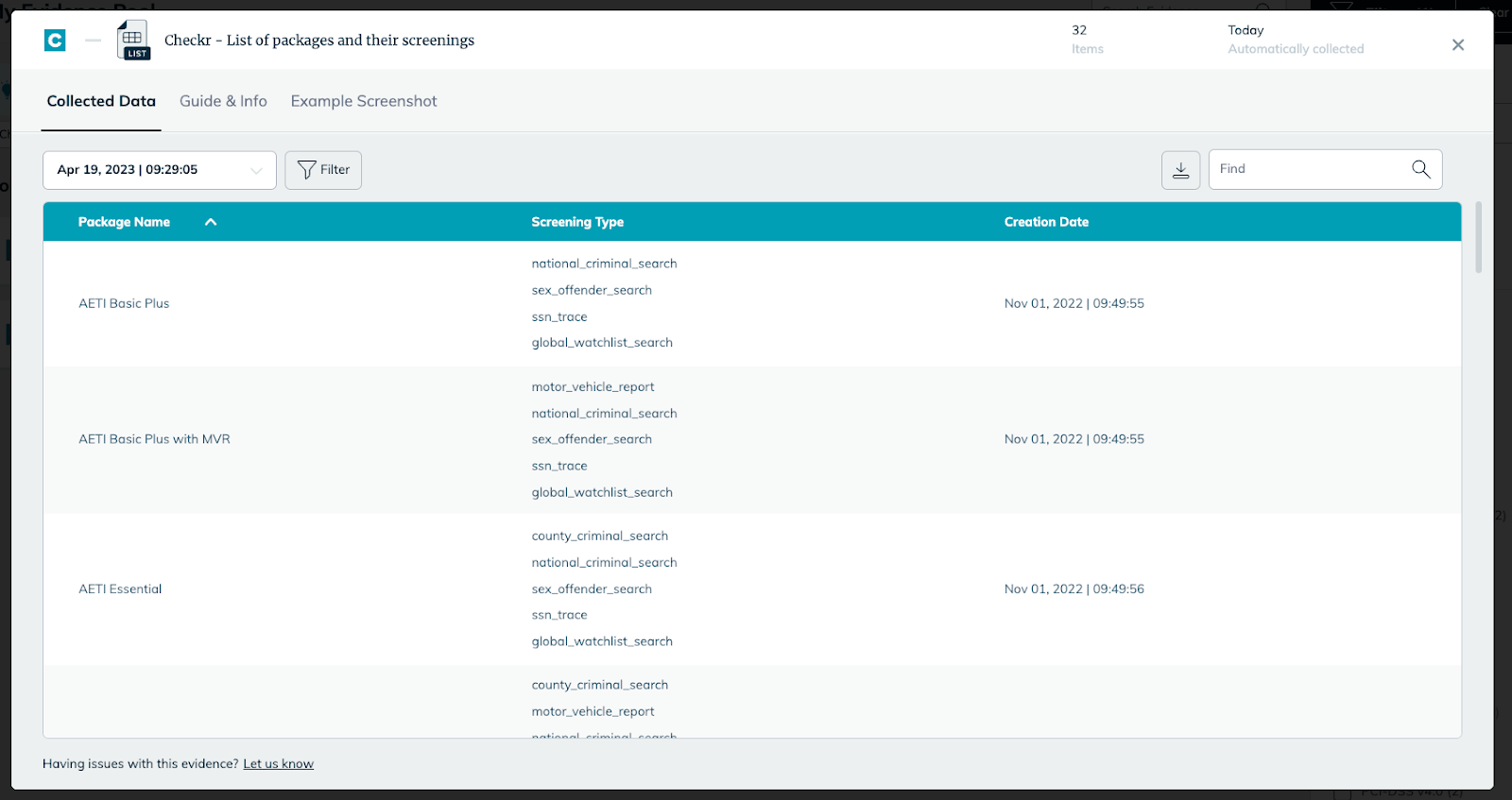Click Today Automatically collected label

point(1296,40)
